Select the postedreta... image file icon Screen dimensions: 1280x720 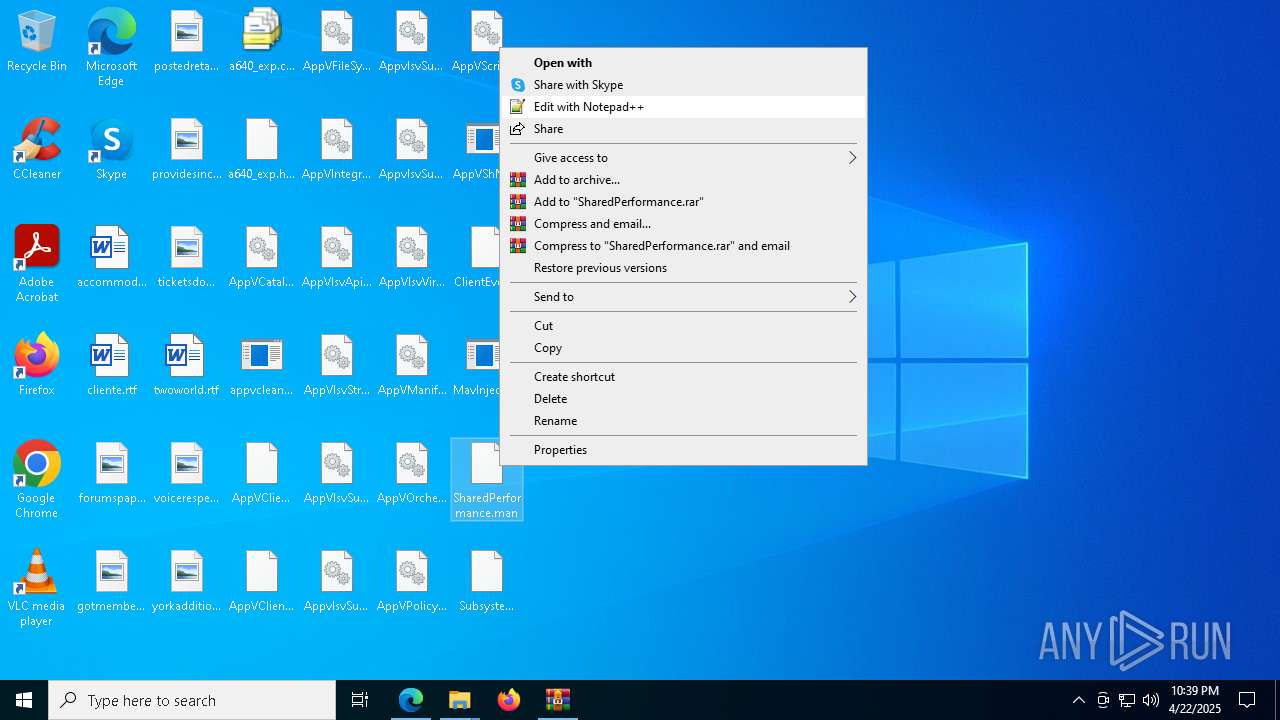(186, 42)
